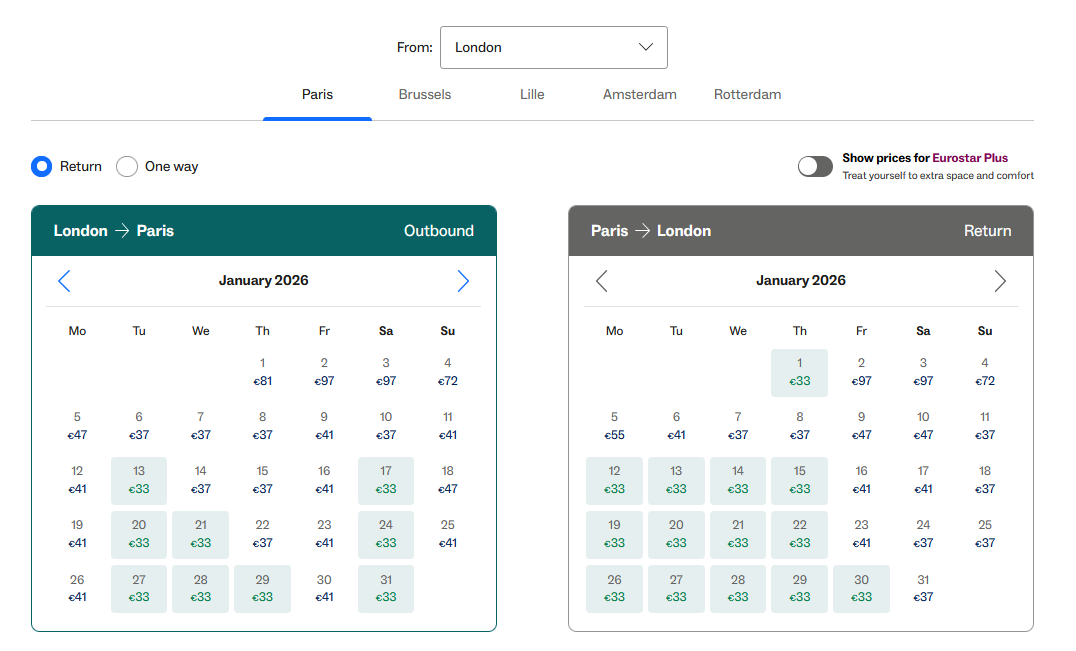Viewport: 1076px width, 651px height.
Task: Go to previous month on outbound calendar
Action: coord(64,281)
